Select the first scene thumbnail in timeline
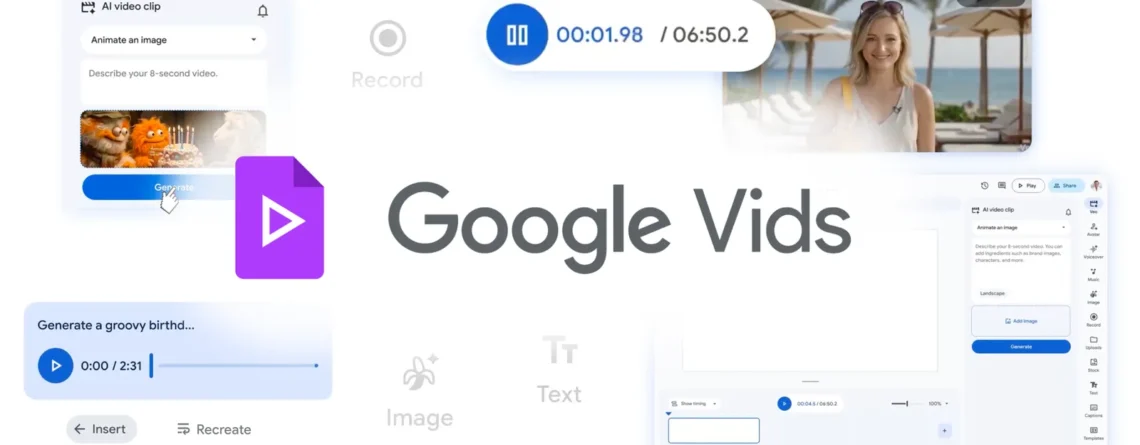 click(713, 430)
